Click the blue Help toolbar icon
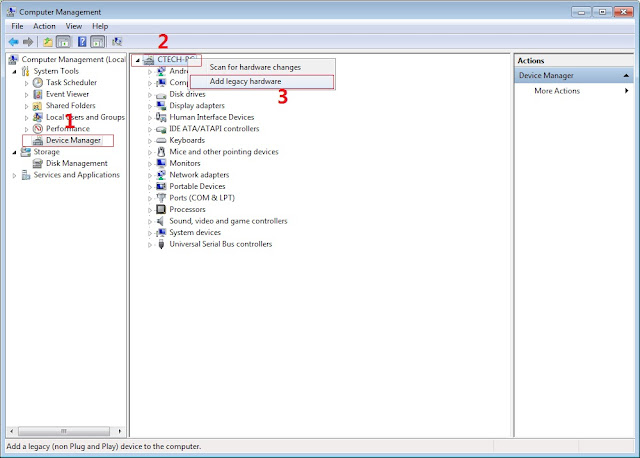The width and height of the screenshot is (640, 458). click(x=82, y=42)
